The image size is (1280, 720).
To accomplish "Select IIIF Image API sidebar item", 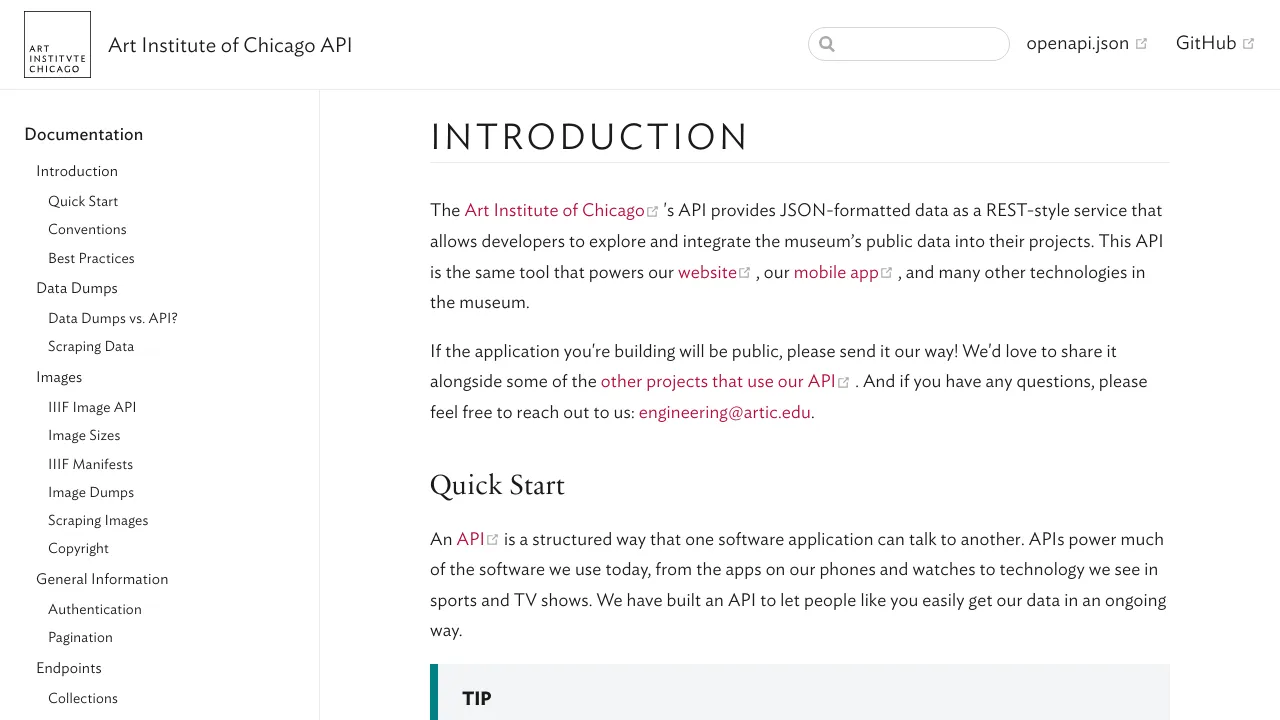I will (92, 407).
